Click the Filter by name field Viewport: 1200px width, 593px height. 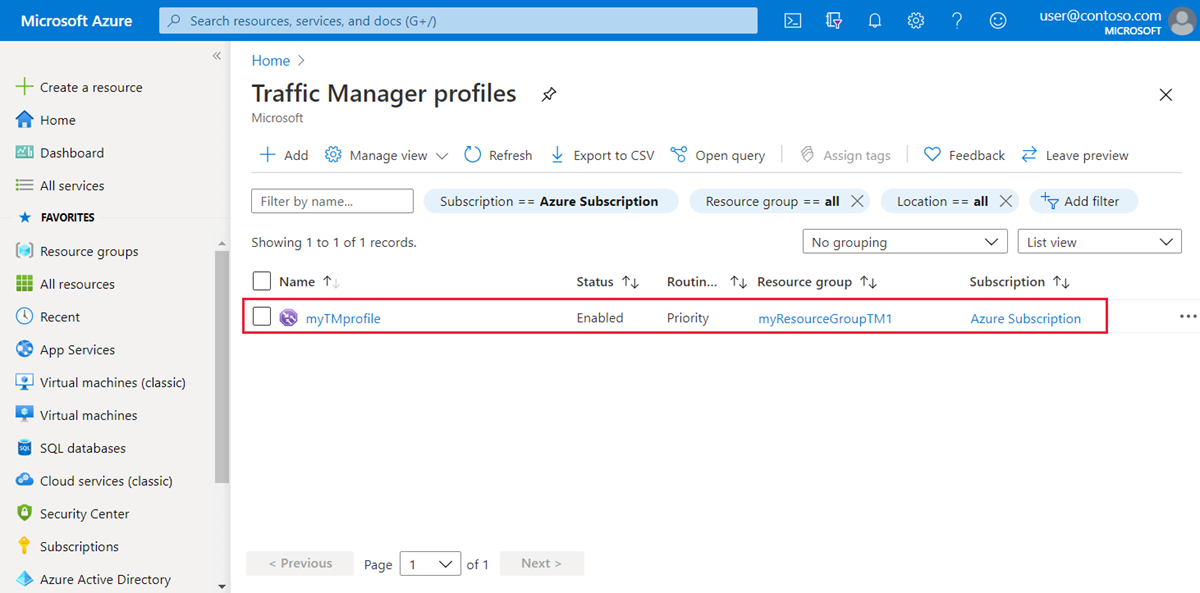click(331, 201)
